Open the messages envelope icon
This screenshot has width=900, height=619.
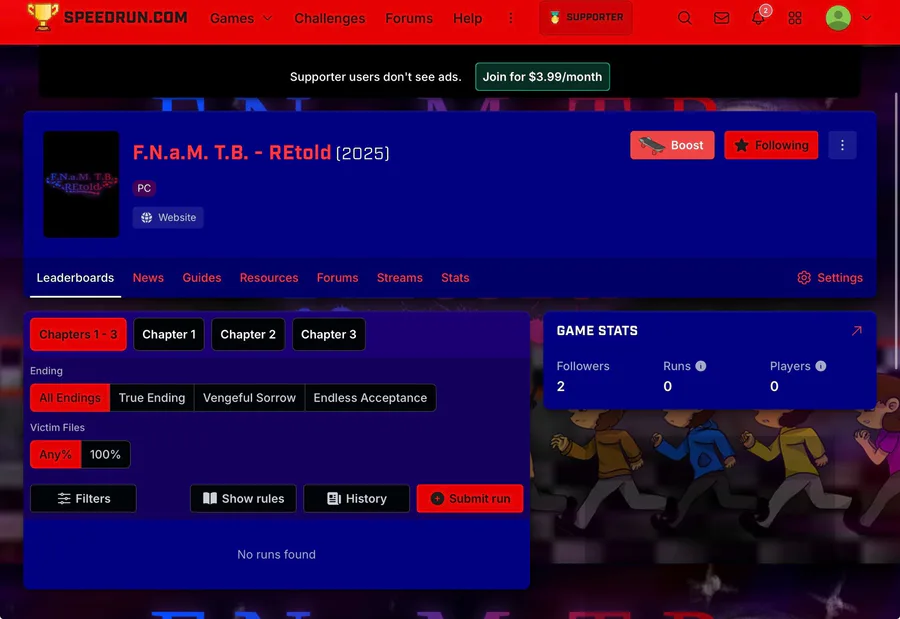tap(721, 18)
